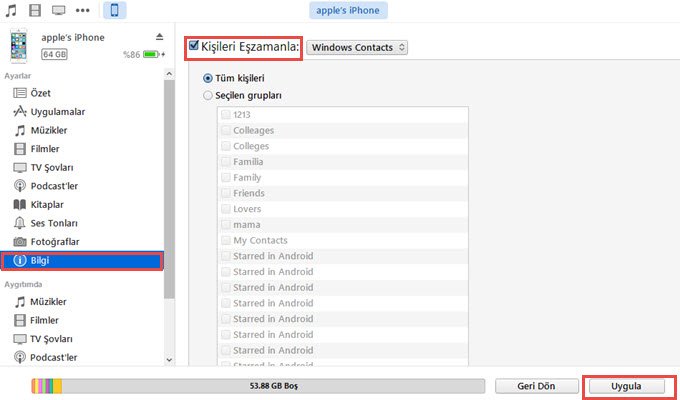Screen dimensions: 680x400
Task: Open the Windows Contacts dropdown
Action: pos(357,47)
